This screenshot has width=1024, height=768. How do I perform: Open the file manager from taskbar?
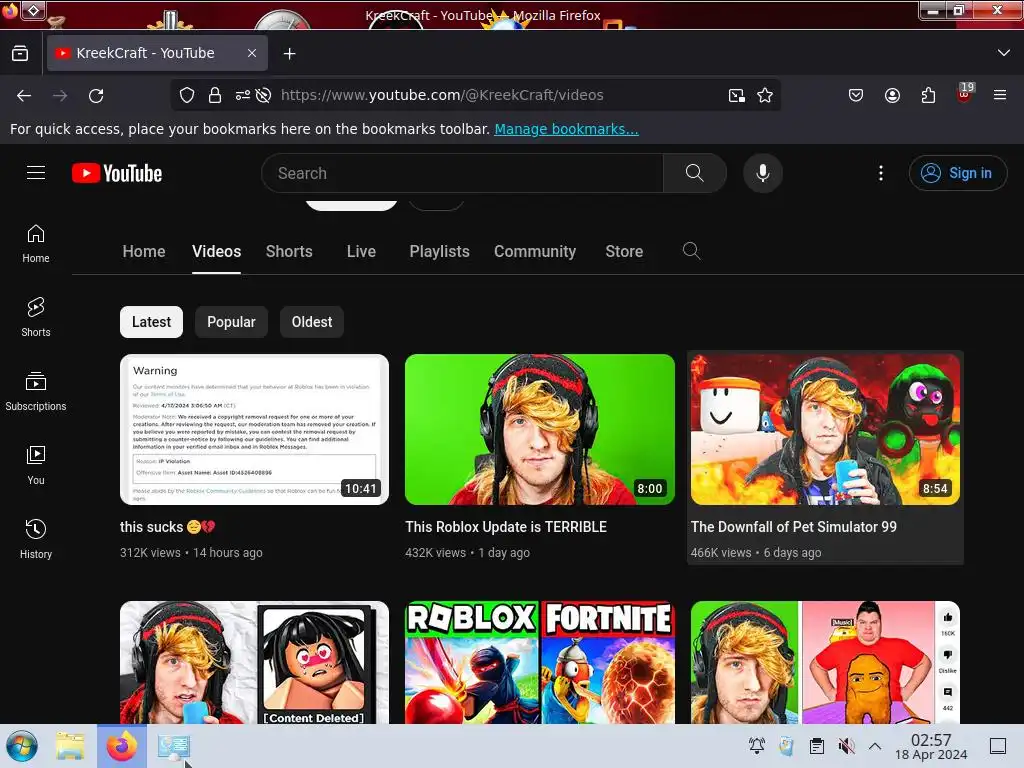pyautogui.click(x=70, y=746)
